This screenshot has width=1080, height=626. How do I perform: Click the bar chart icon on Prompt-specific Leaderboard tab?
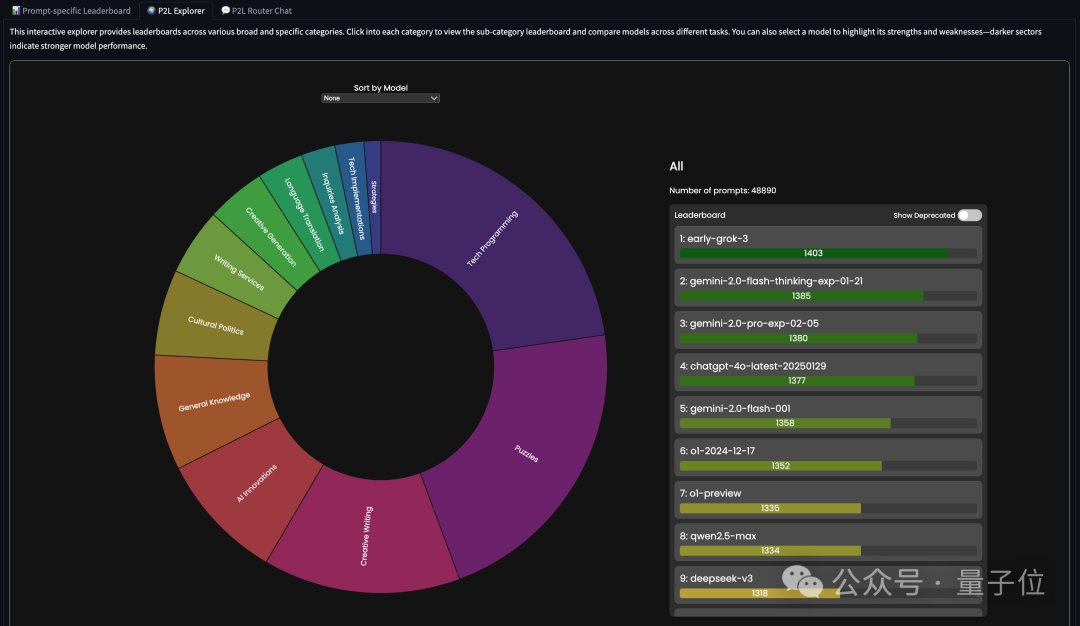point(16,10)
